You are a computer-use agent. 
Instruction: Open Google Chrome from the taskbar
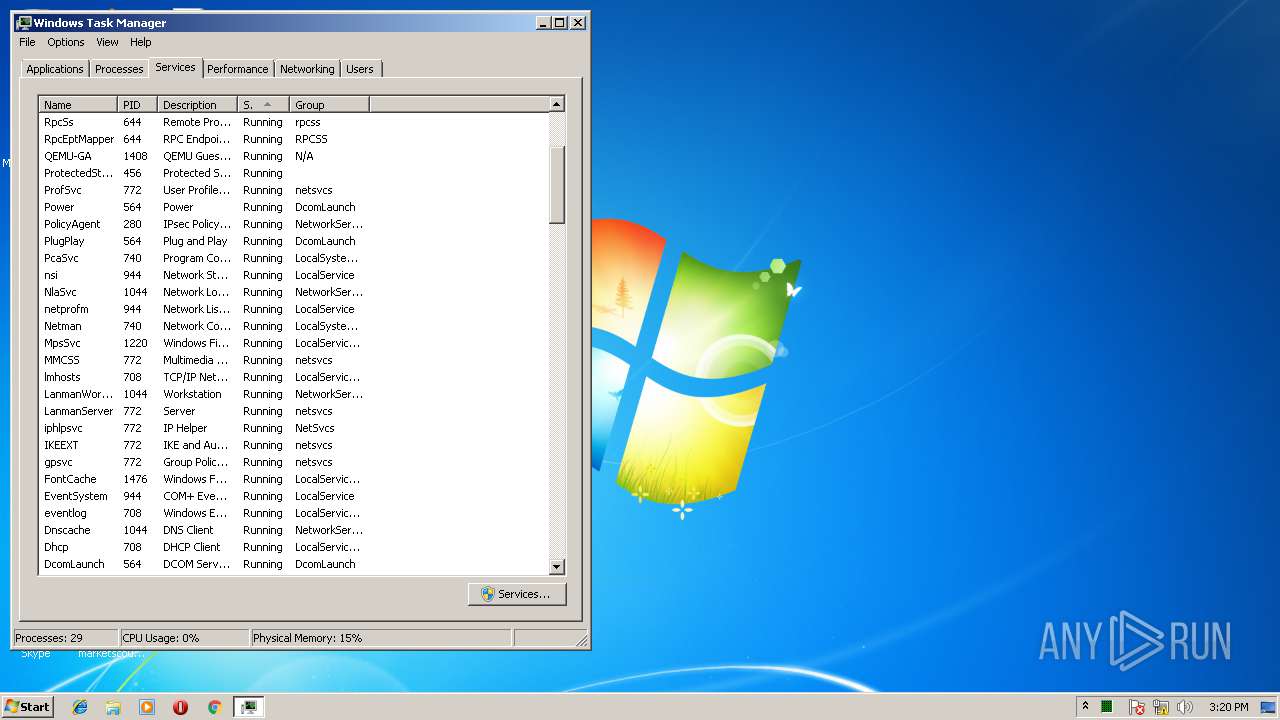(214, 707)
